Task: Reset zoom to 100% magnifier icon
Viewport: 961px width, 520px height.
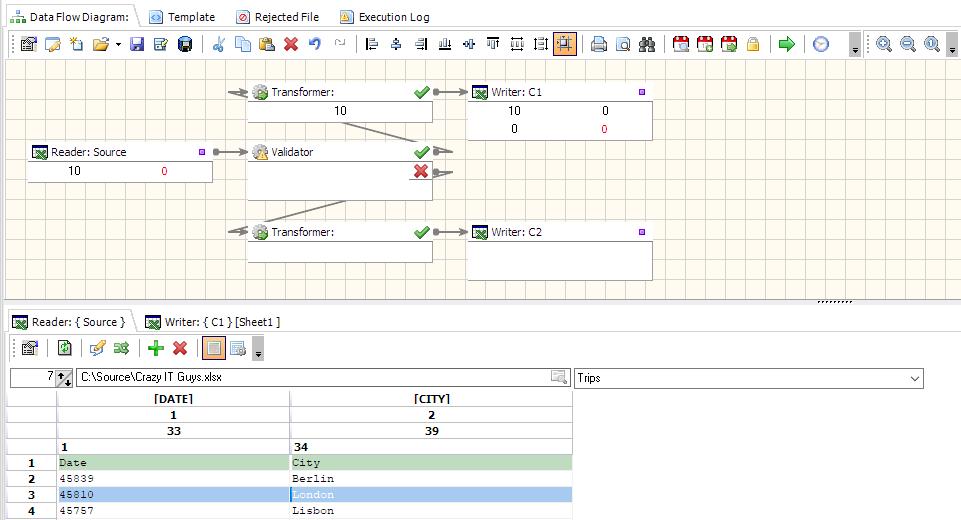Action: pyautogui.click(x=932, y=44)
